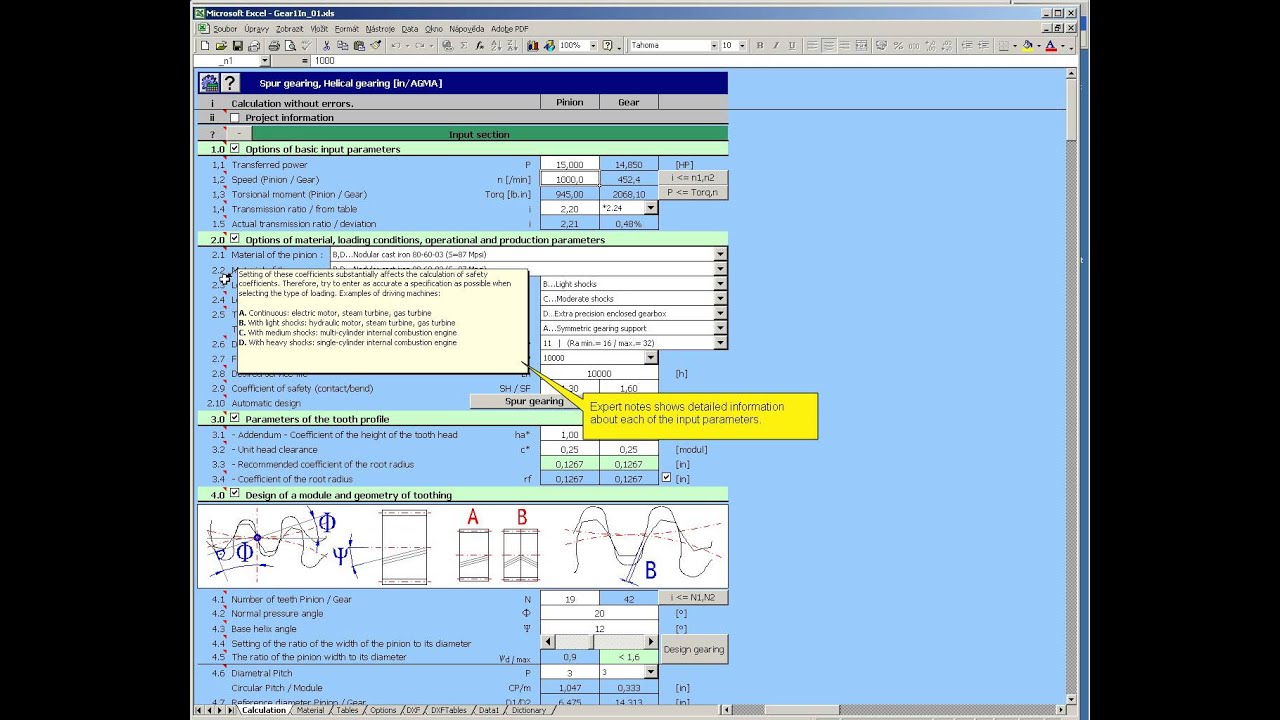Click the minus button beside Input section
1280x720 pixels.
tap(239, 134)
